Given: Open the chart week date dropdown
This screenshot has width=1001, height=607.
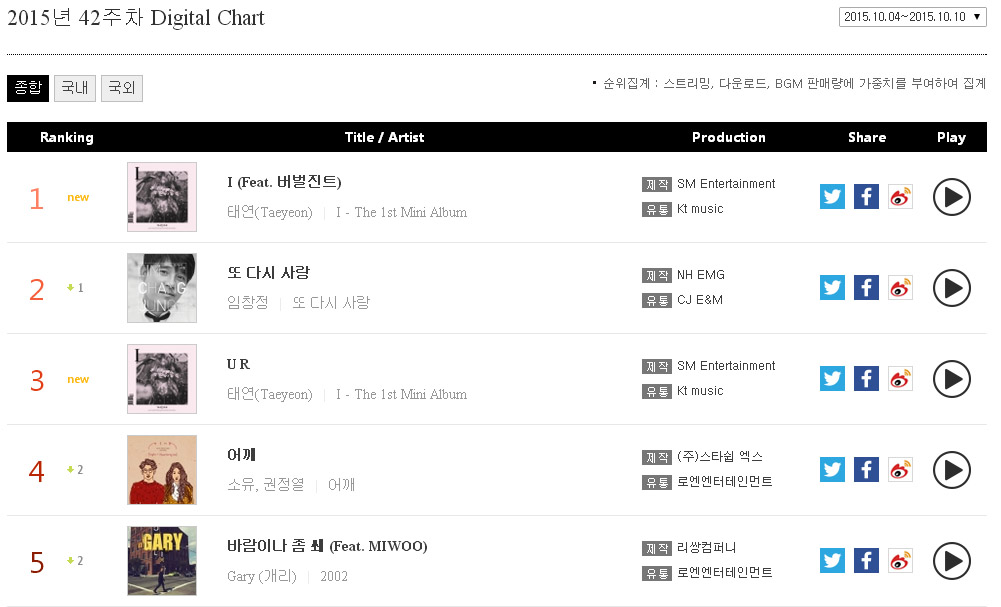Looking at the screenshot, I should pyautogui.click(x=912, y=17).
